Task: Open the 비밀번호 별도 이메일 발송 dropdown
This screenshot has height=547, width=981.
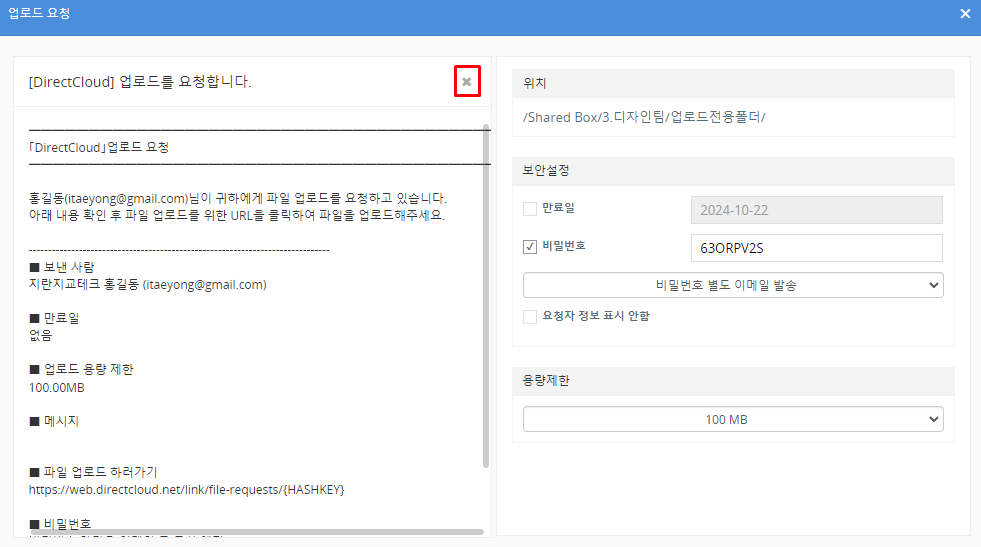Action: click(x=733, y=285)
